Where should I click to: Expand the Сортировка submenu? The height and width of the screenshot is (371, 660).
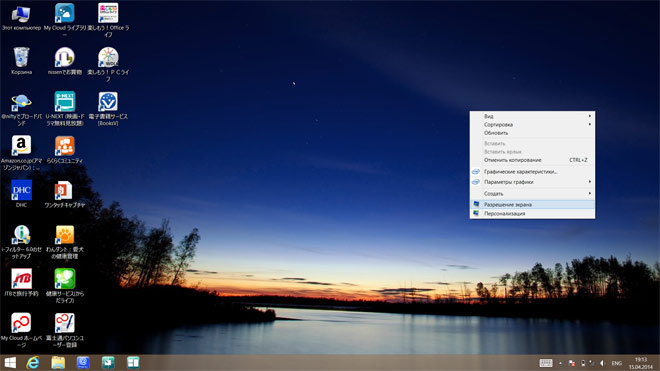click(532, 125)
